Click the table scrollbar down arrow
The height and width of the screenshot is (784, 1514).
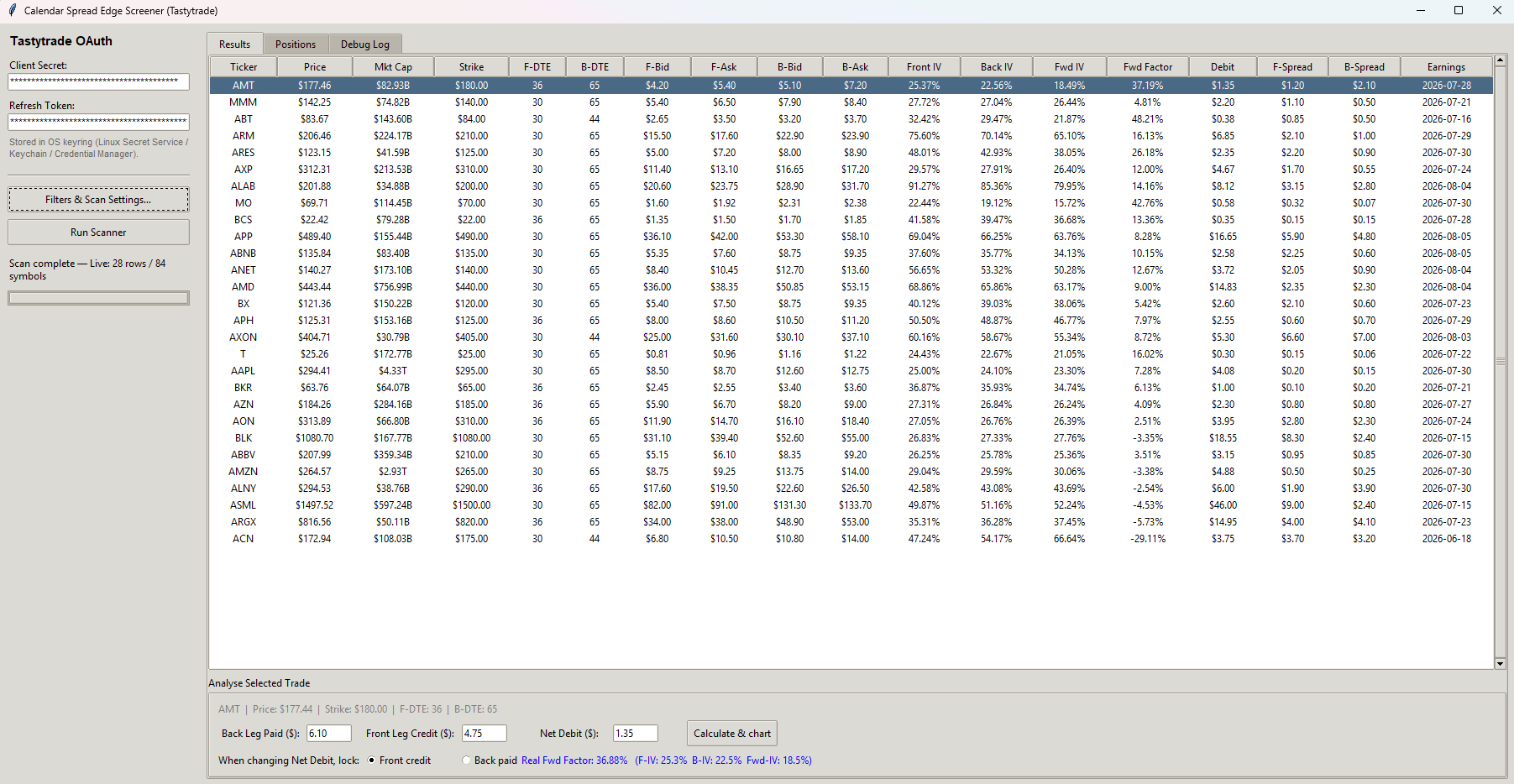1500,663
